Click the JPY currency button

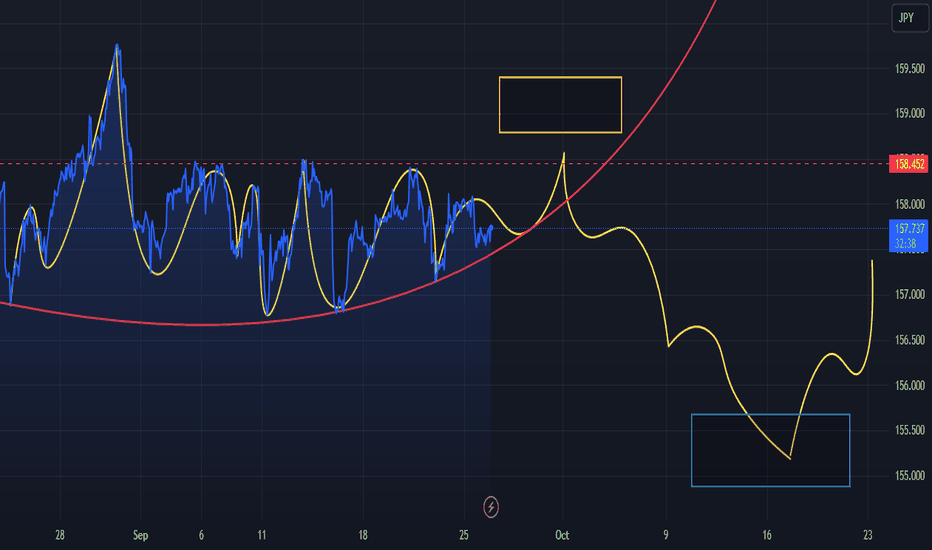point(909,18)
